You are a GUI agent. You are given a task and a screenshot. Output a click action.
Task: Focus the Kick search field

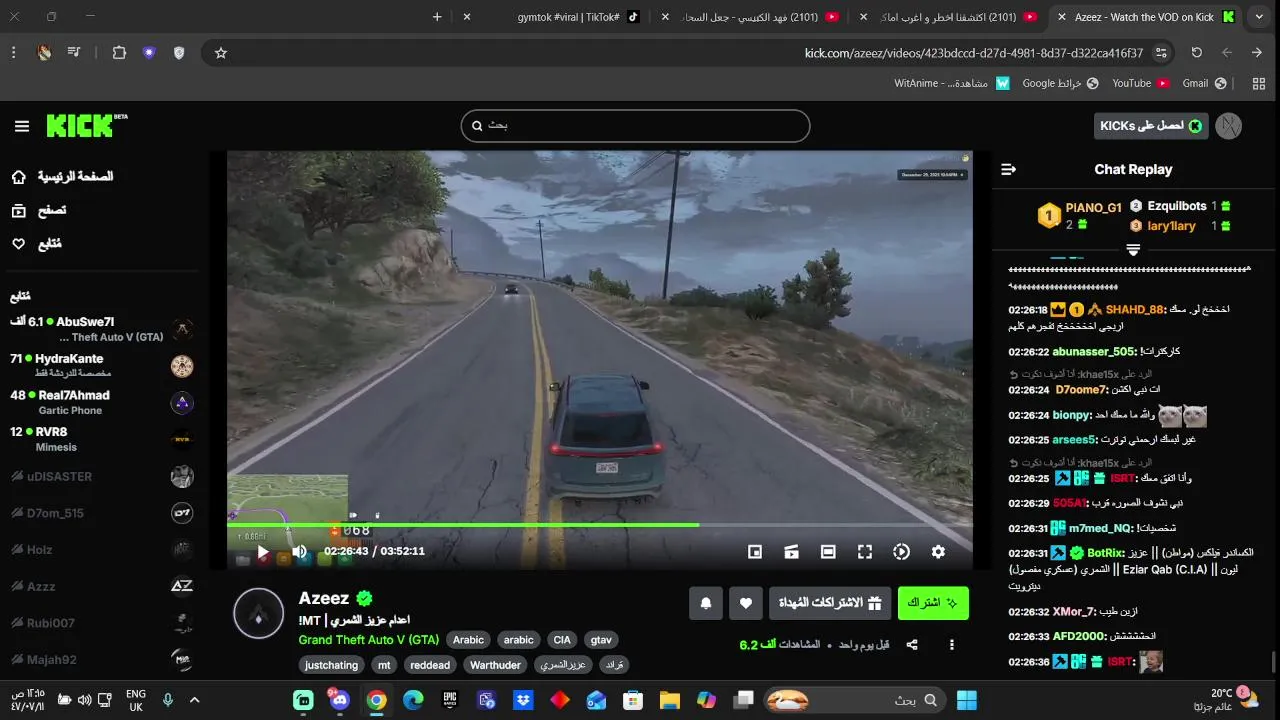click(x=635, y=126)
